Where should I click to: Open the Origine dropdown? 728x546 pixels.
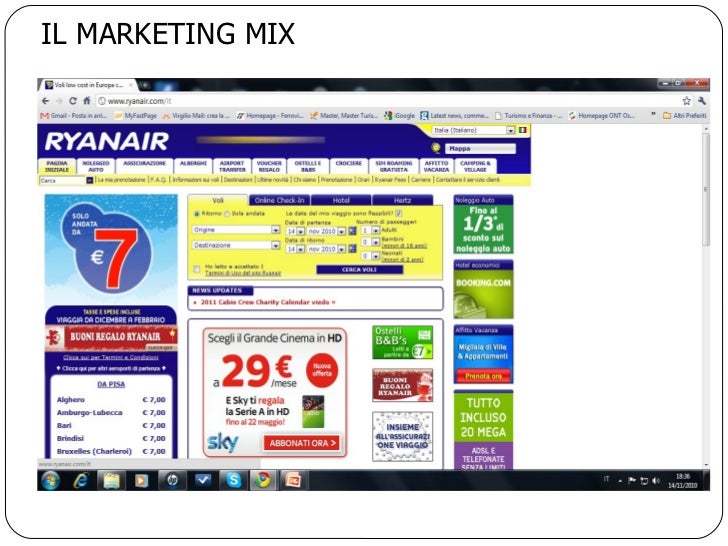(236, 230)
